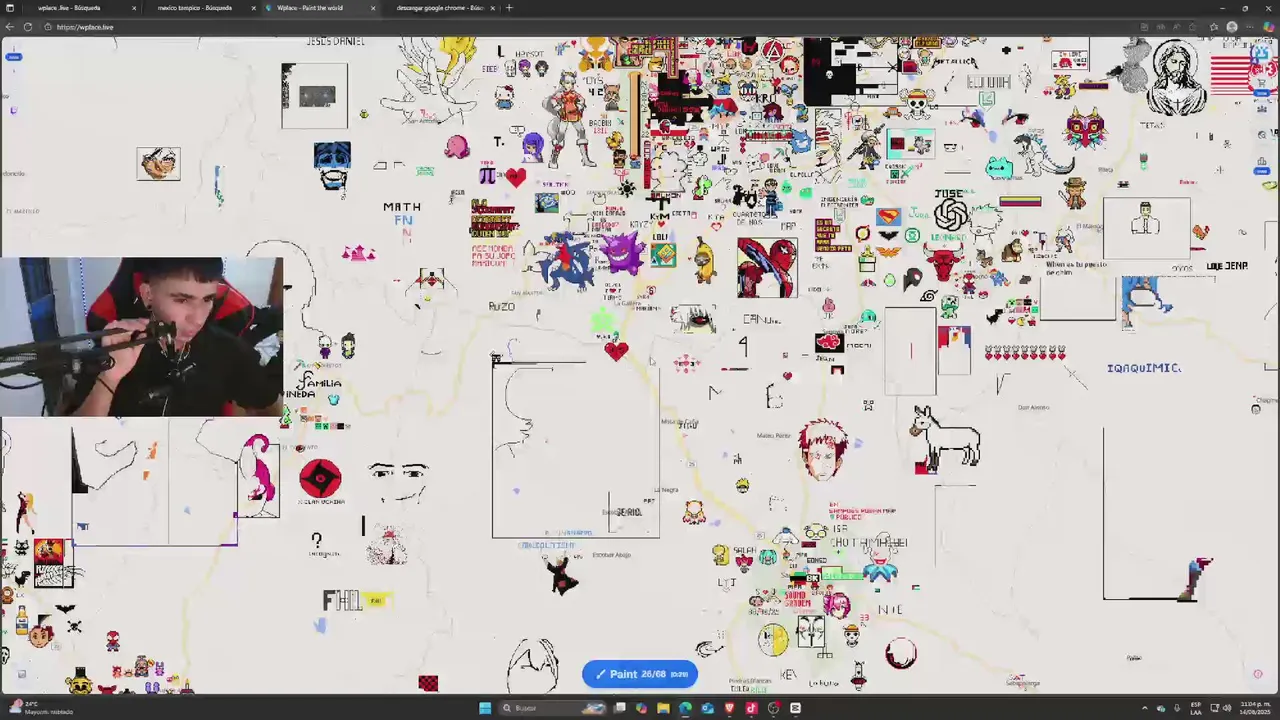The width and height of the screenshot is (1280, 720).
Task: Open the 'descargar google chrome' tab
Action: (x=440, y=8)
